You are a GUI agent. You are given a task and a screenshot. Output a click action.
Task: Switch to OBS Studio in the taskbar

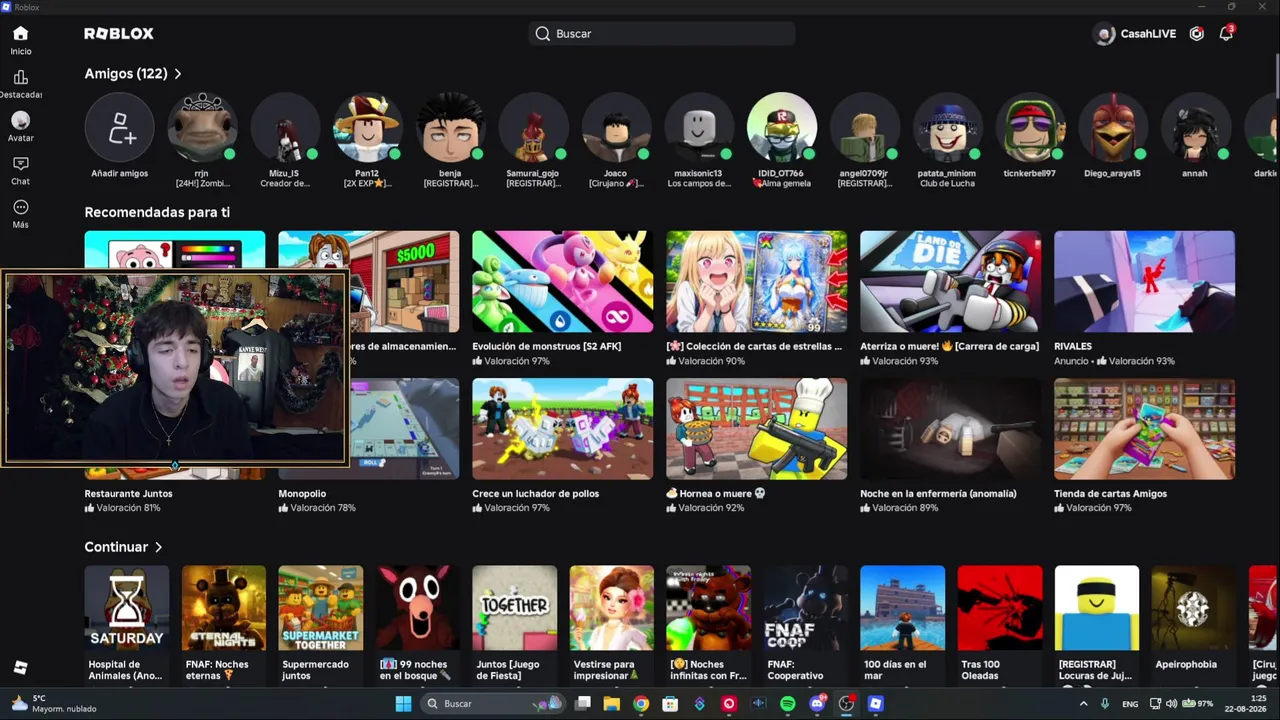[x=847, y=704]
